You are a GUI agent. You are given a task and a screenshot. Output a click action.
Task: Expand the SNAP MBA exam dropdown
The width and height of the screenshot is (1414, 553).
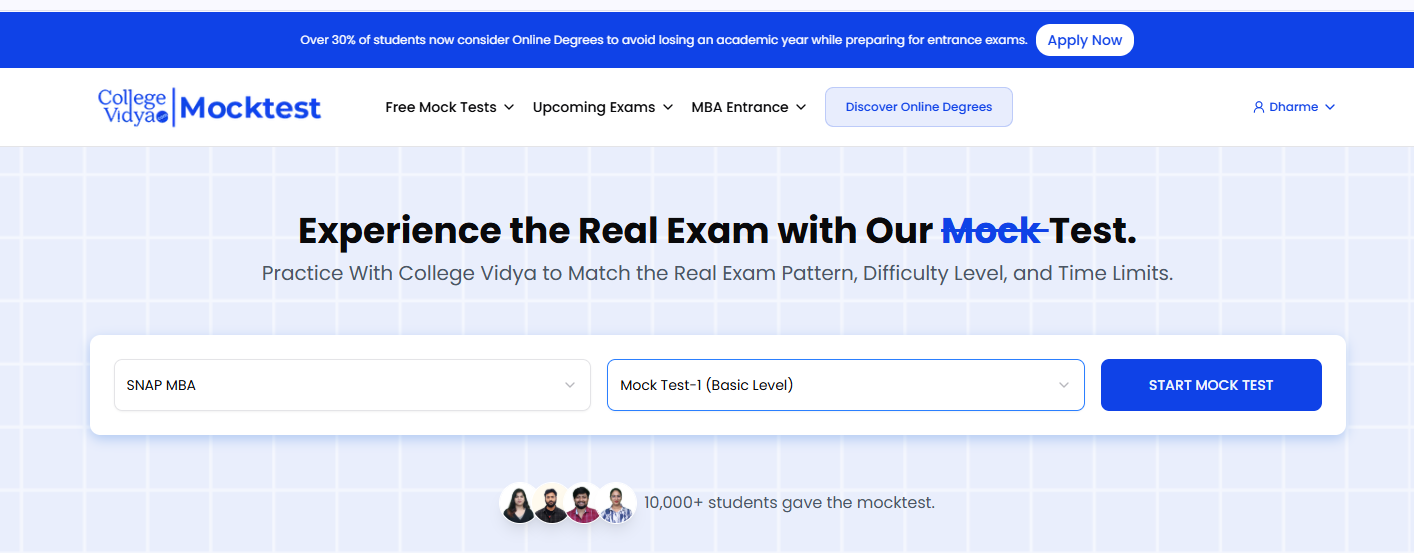click(x=352, y=385)
